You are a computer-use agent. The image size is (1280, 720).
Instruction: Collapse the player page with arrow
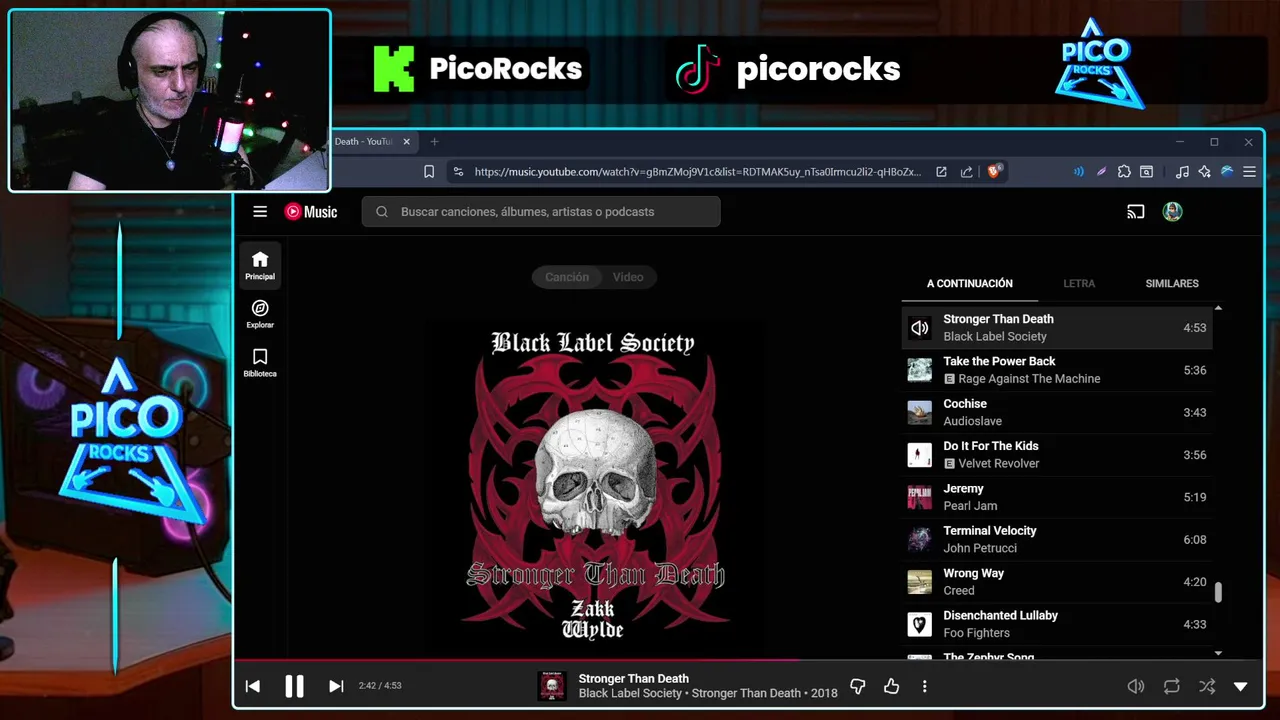click(1241, 686)
